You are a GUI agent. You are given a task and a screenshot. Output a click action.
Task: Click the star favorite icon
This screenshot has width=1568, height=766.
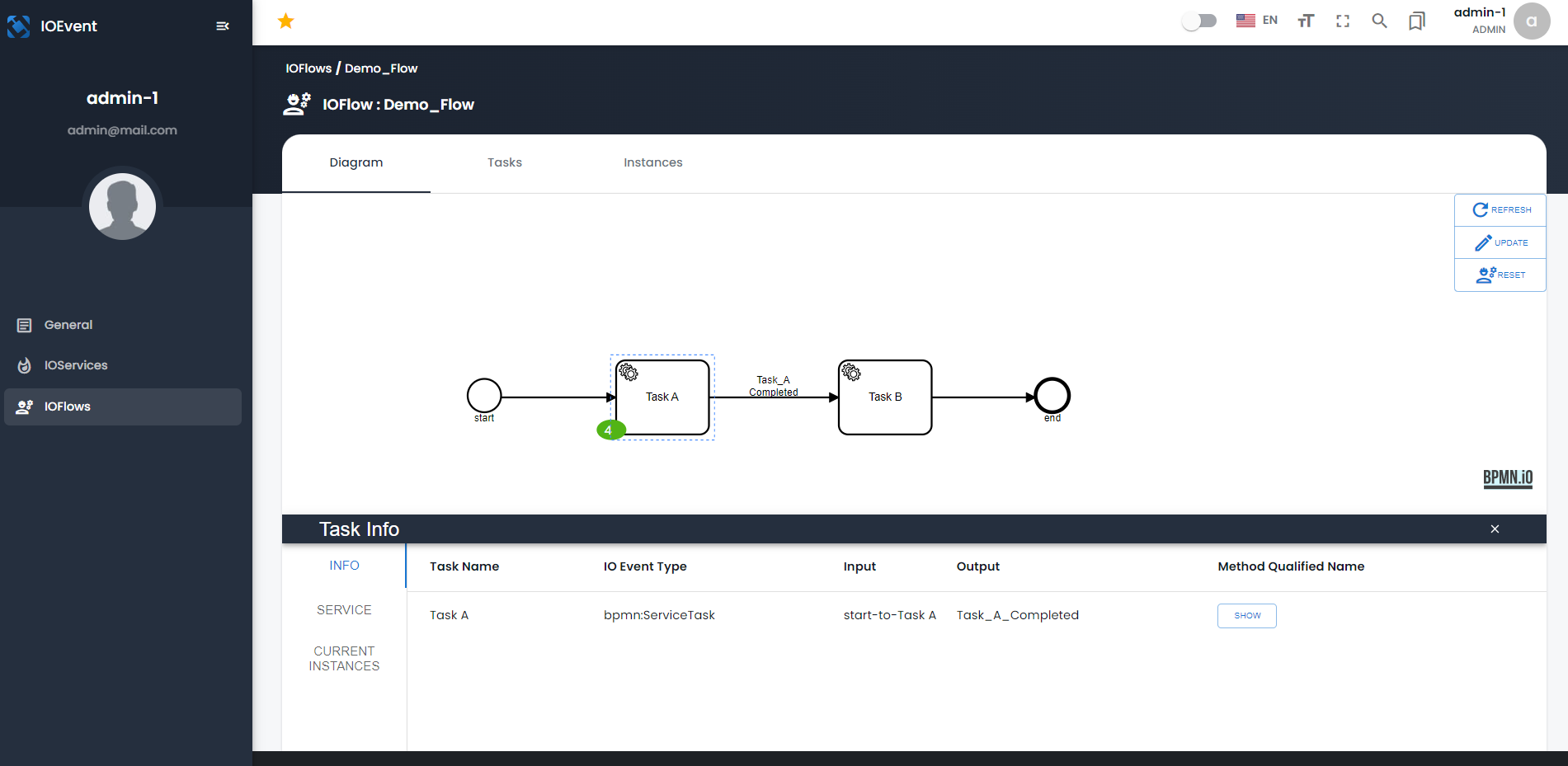point(285,21)
